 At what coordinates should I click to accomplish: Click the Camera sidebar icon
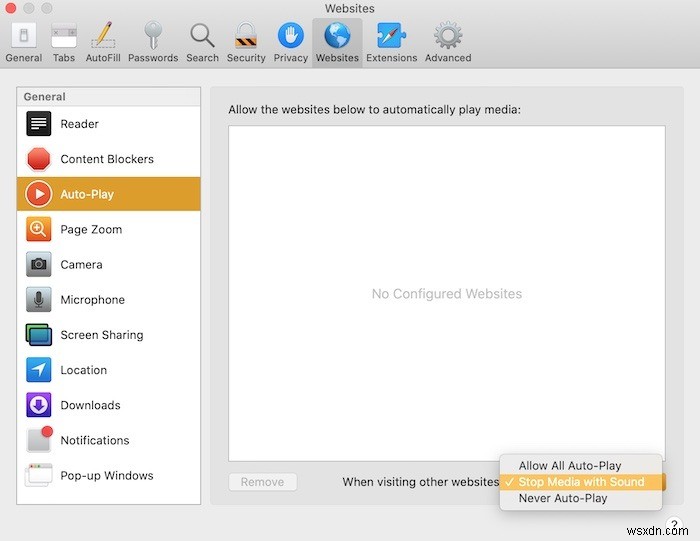click(38, 264)
